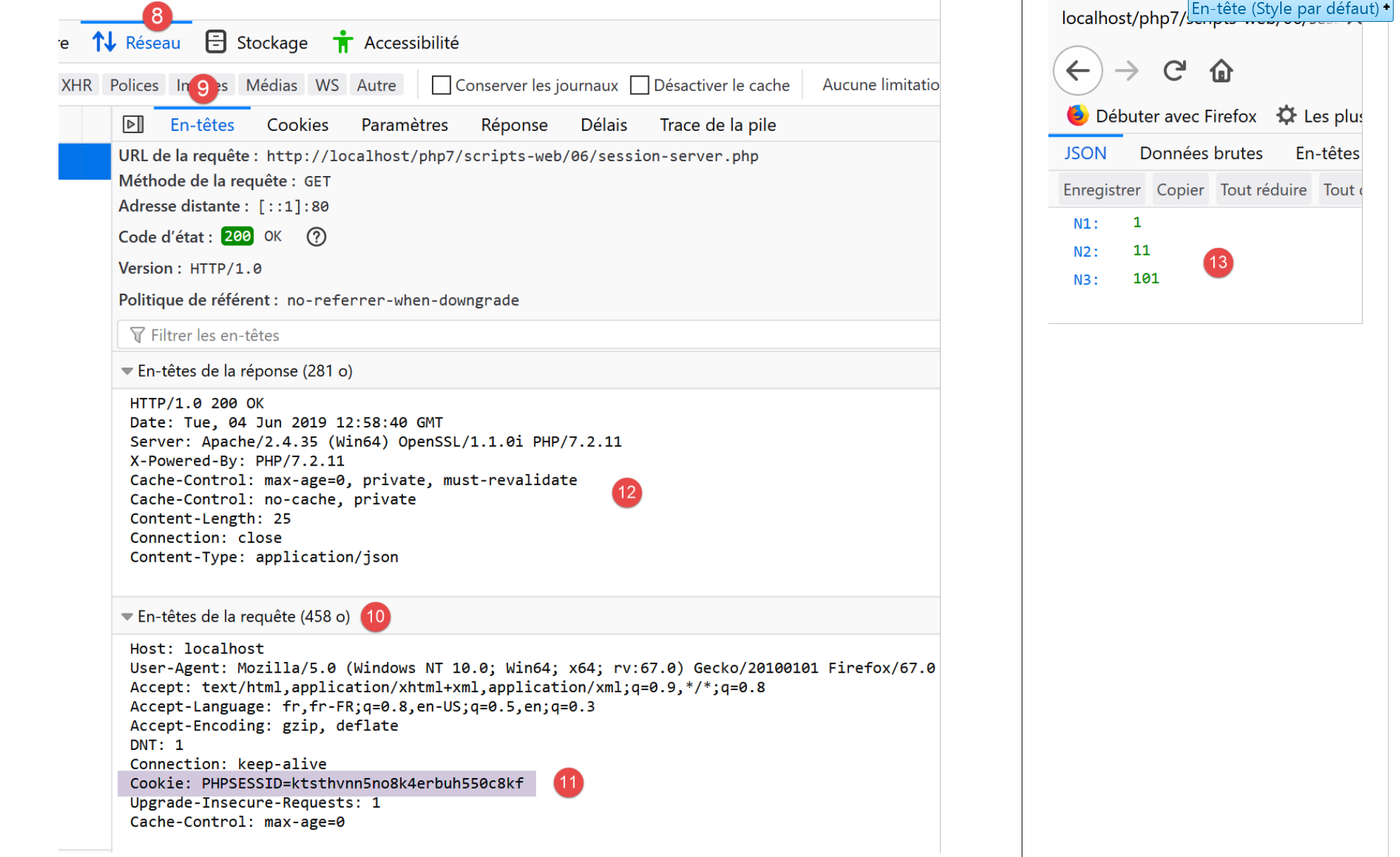Viewport: 1400px width, 857px height.
Task: Toggle the request list pane icon
Action: click(x=132, y=125)
